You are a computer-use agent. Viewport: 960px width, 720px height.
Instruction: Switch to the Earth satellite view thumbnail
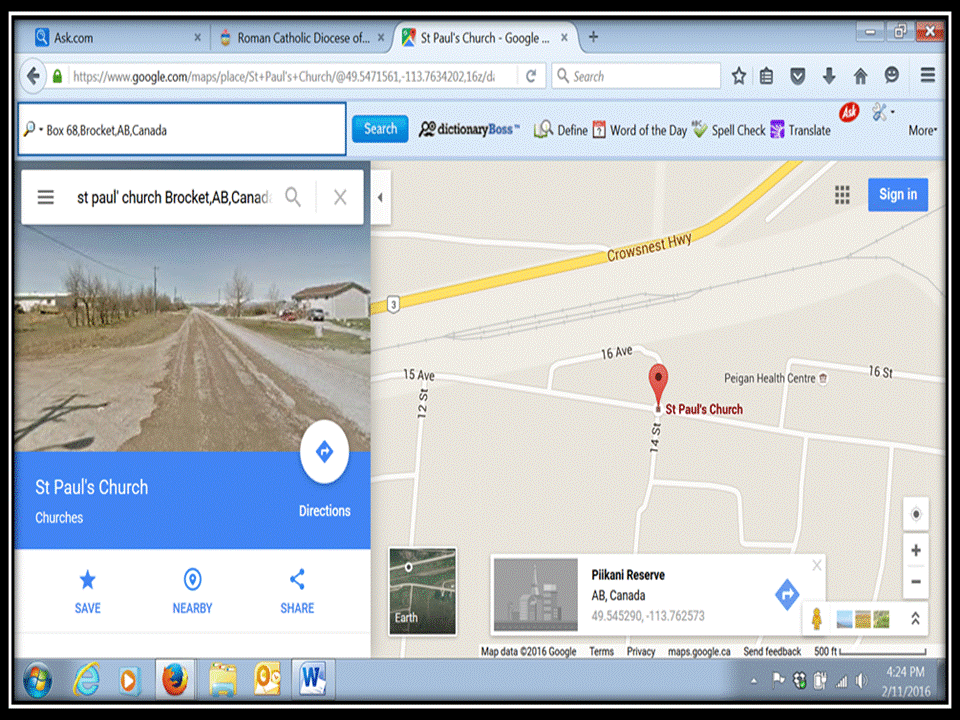(422, 591)
